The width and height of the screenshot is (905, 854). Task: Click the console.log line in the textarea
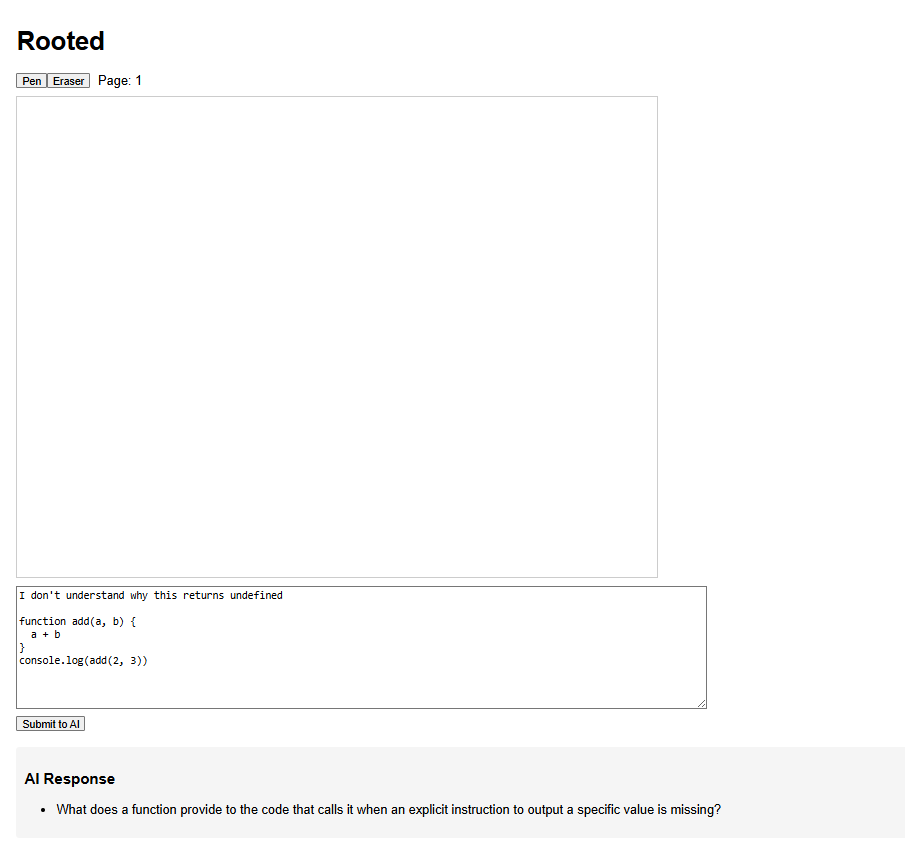point(84,660)
